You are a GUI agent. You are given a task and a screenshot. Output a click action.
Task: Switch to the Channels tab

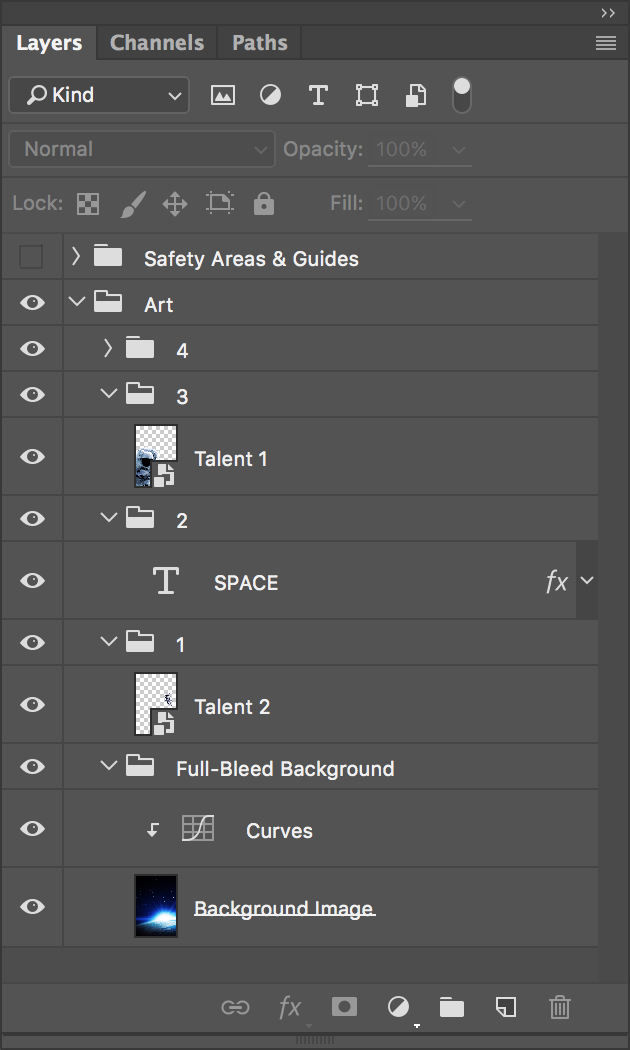click(157, 43)
